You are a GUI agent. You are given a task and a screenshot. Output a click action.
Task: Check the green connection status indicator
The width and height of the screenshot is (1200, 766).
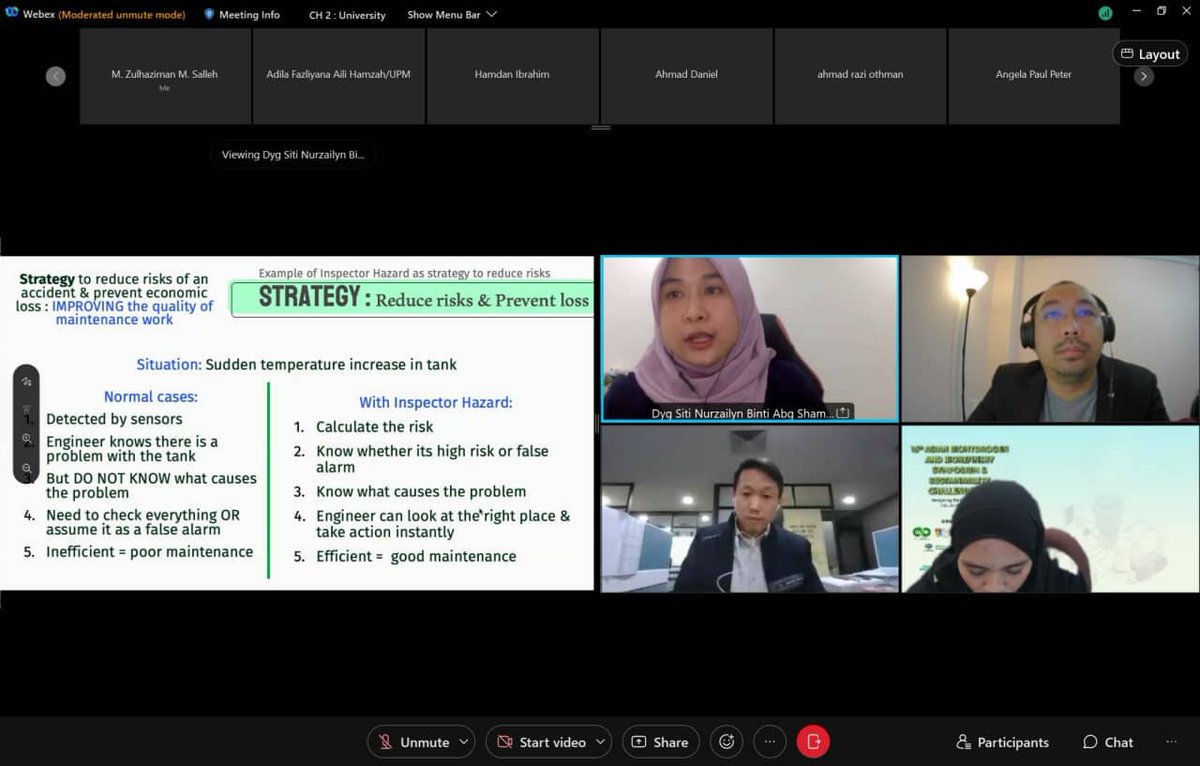[x=1105, y=13]
